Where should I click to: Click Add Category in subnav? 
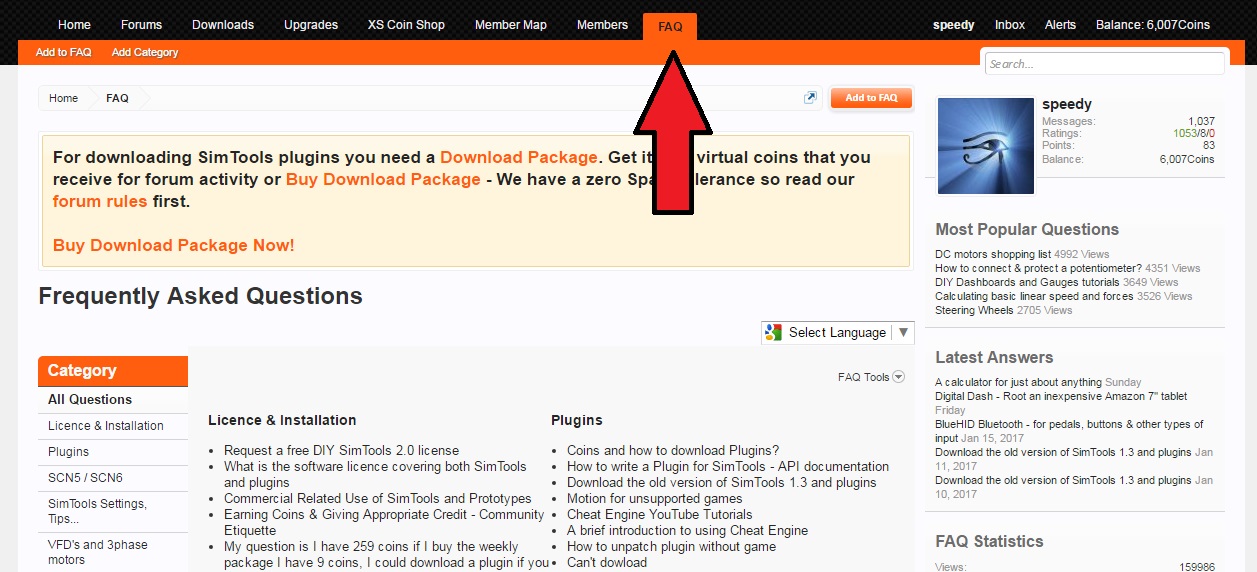click(x=145, y=52)
